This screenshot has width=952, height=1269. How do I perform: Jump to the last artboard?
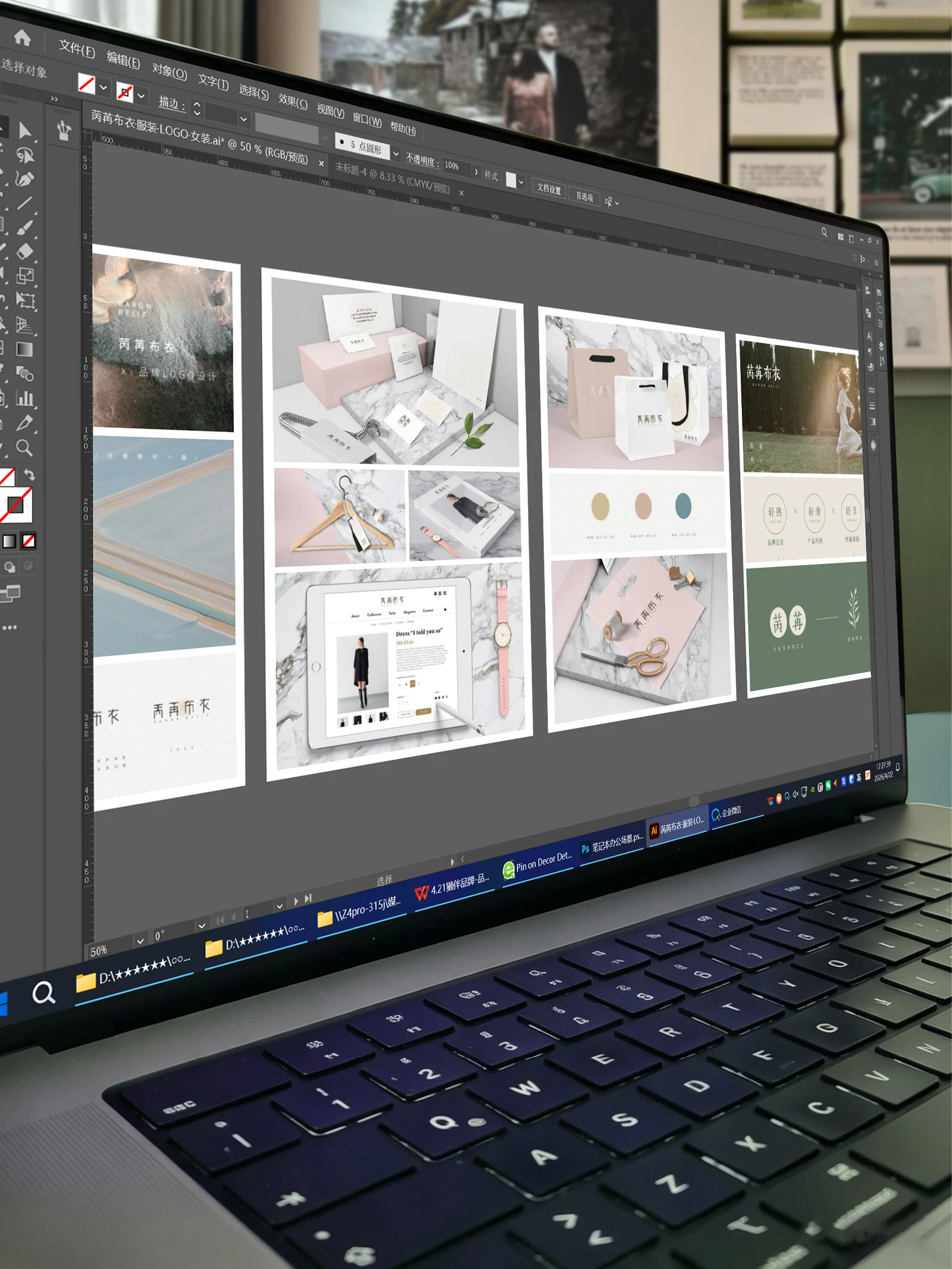(308, 898)
